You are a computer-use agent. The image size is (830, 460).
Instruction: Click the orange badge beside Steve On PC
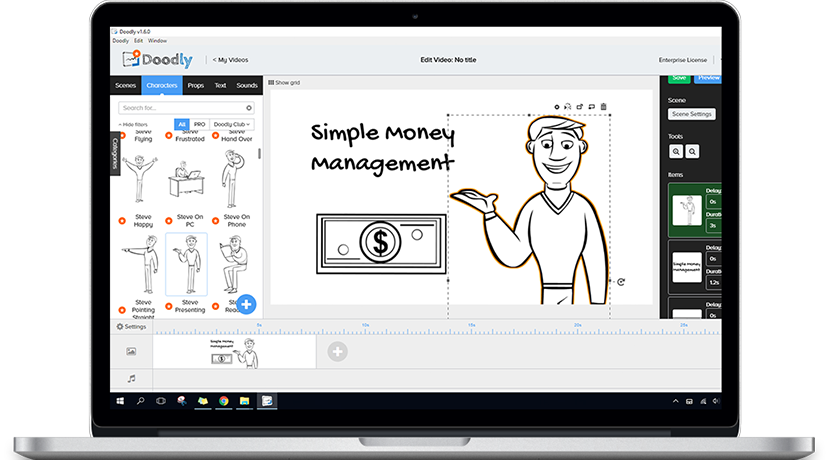tap(169, 221)
